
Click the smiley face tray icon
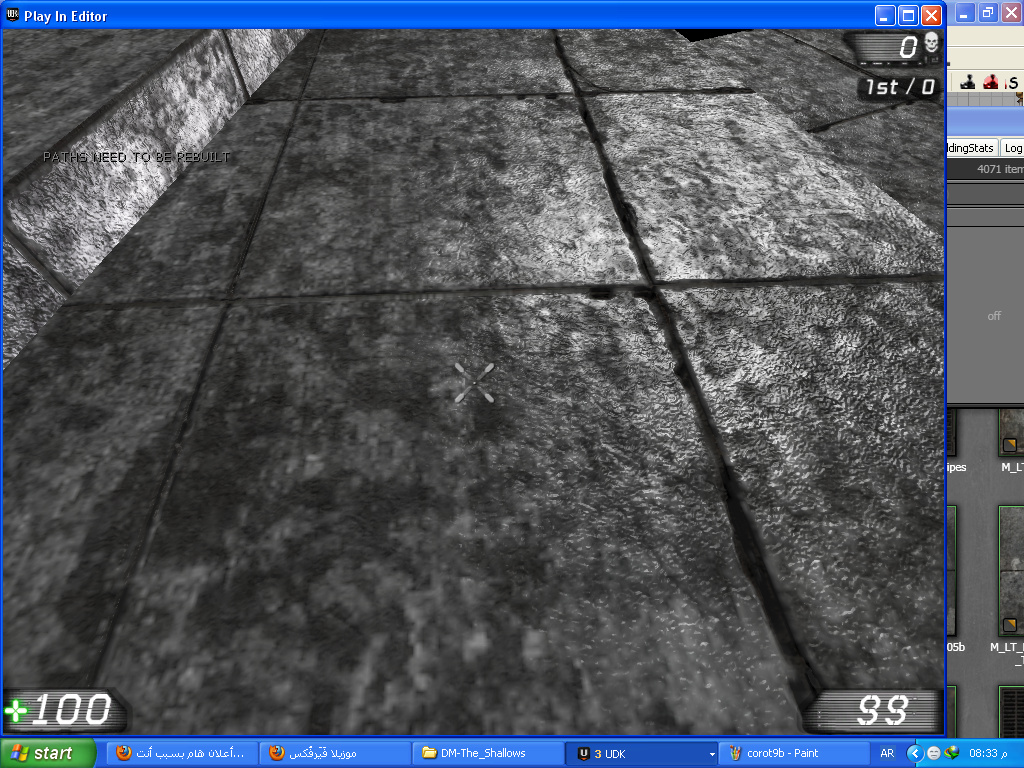tap(934, 754)
